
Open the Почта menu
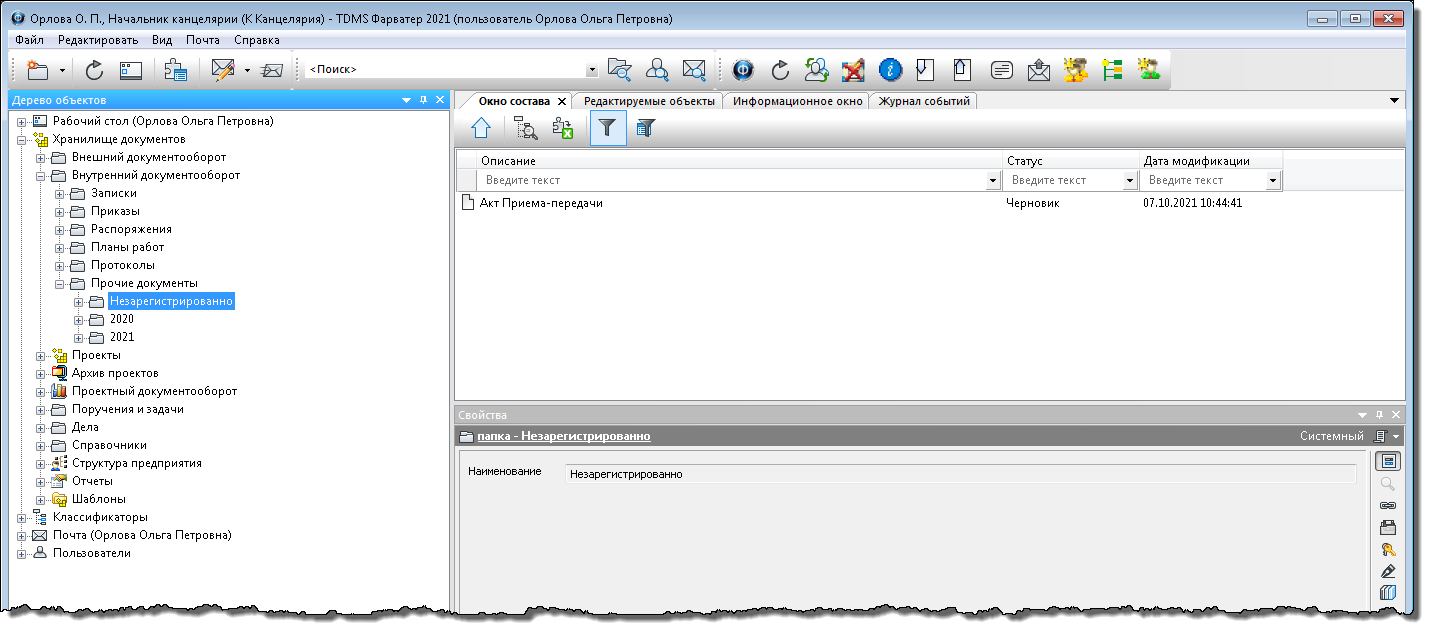click(203, 40)
